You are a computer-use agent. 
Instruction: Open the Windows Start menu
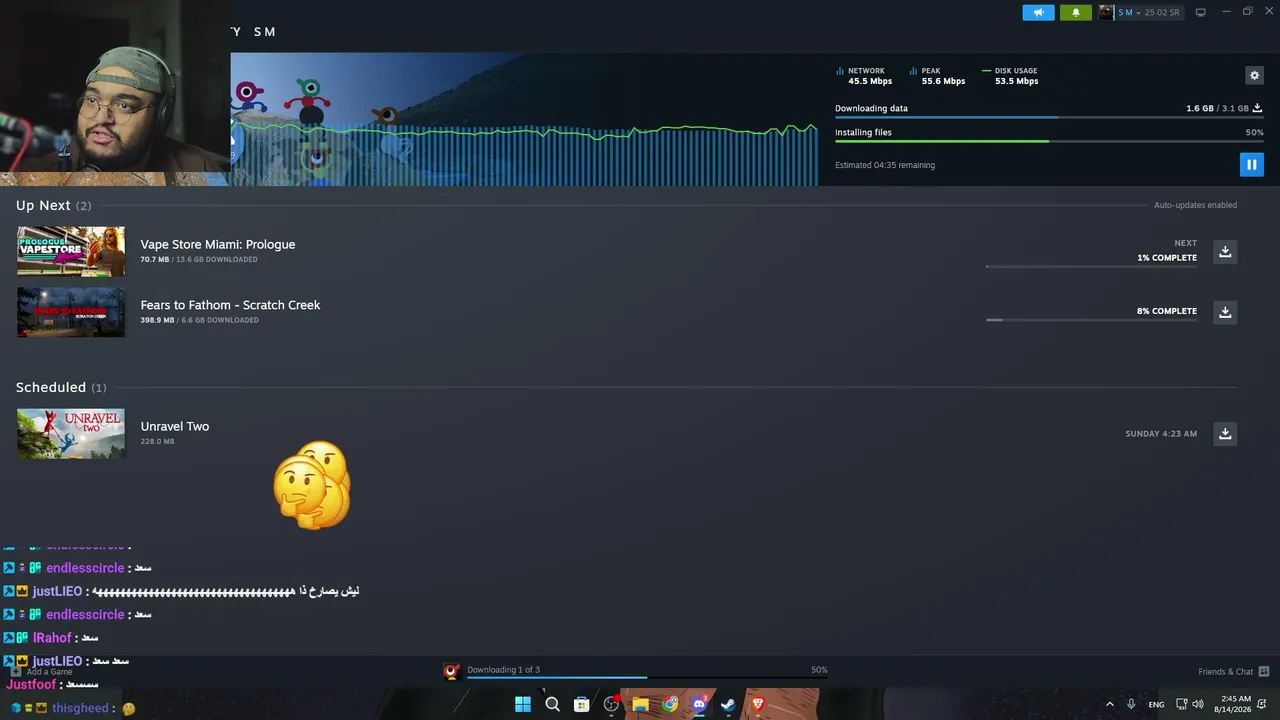(522, 704)
